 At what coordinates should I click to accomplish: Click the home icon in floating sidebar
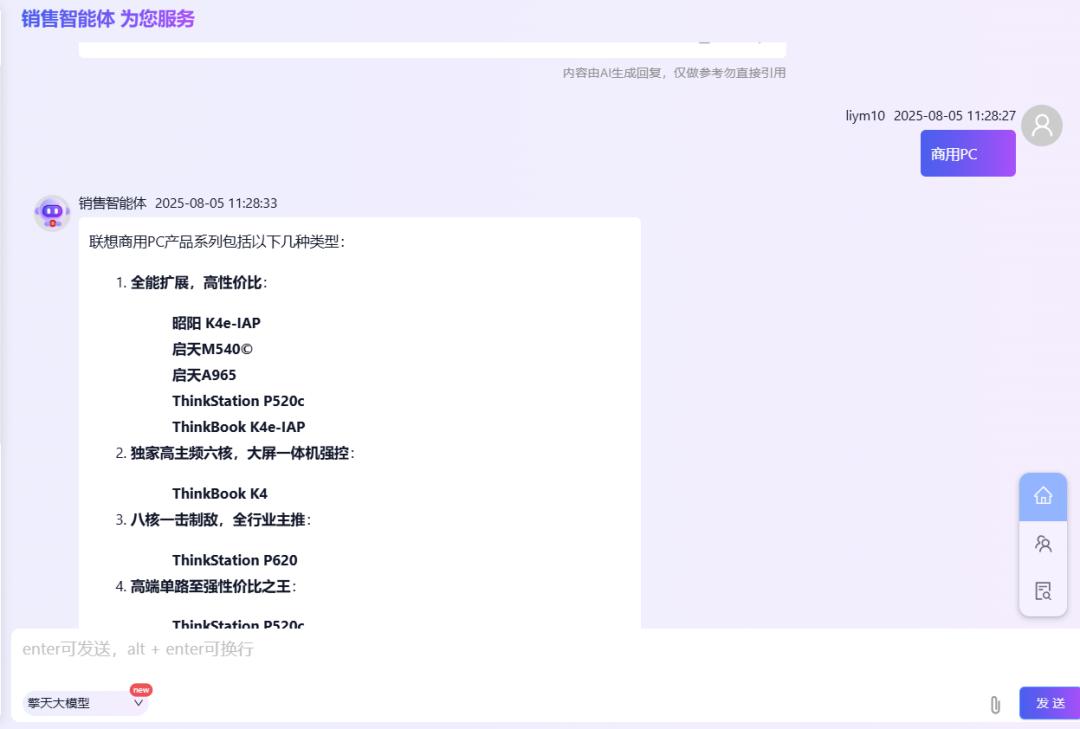(1043, 495)
